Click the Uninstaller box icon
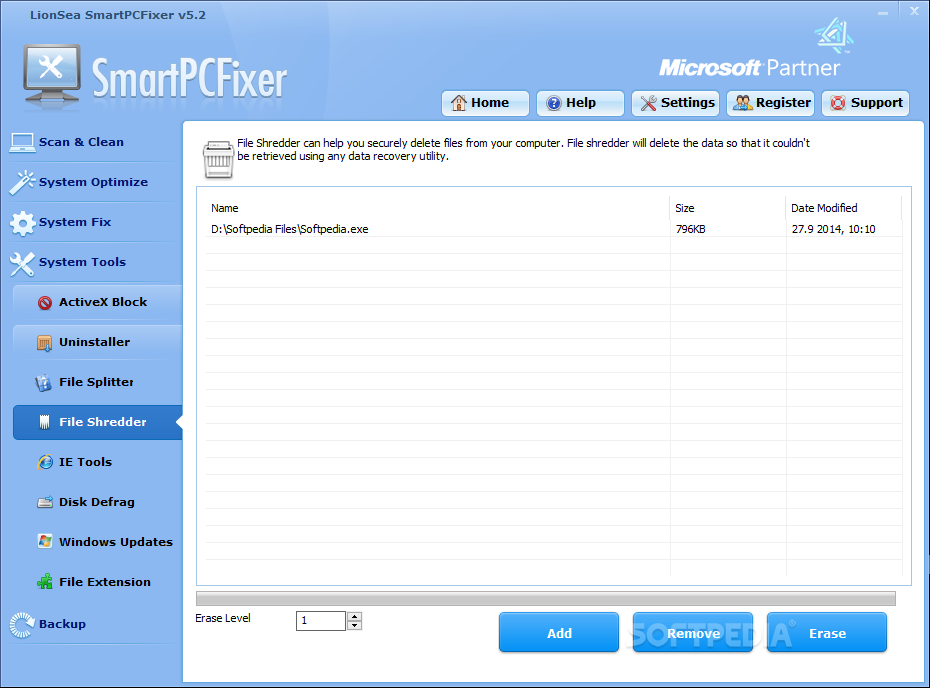Image resolution: width=930 pixels, height=688 pixels. coord(44,343)
